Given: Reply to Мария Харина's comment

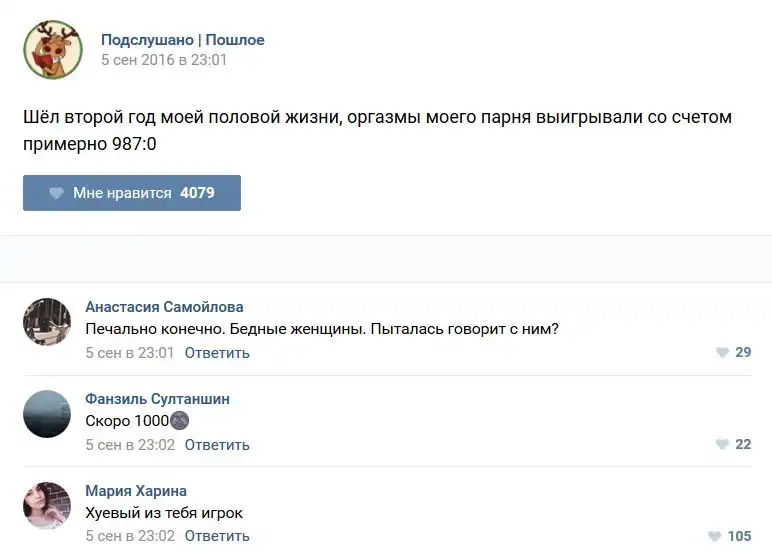Looking at the screenshot, I should 217,536.
